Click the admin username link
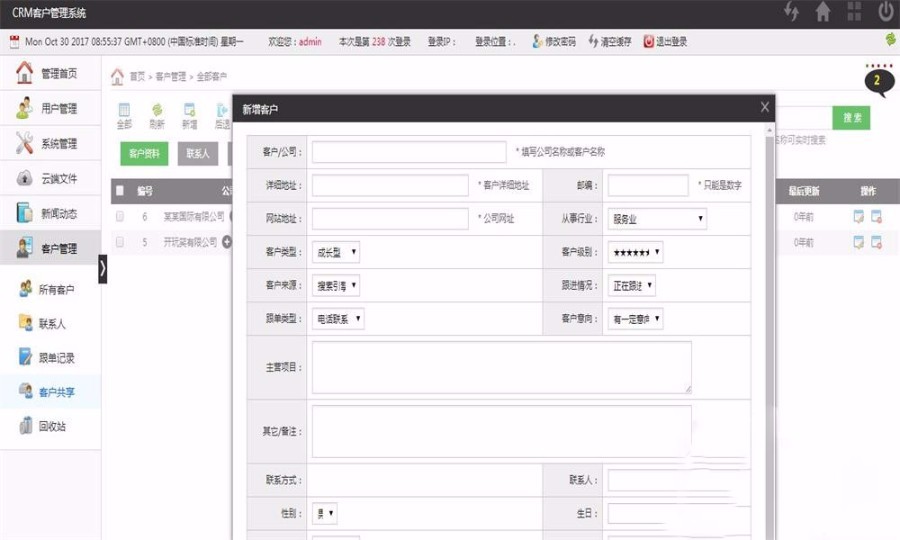Image resolution: width=900 pixels, height=540 pixels. click(310, 41)
